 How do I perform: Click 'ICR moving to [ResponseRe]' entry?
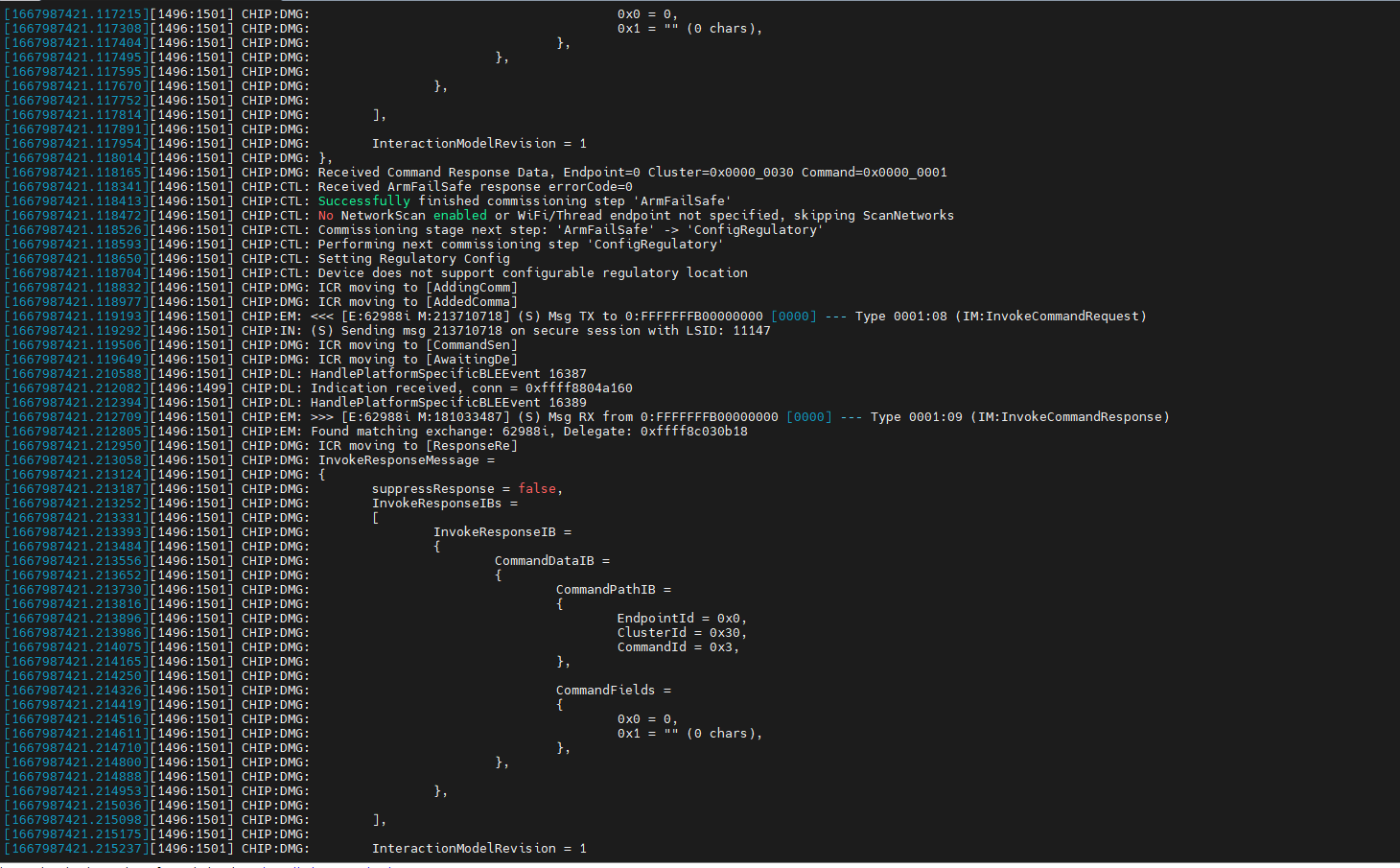(418, 446)
